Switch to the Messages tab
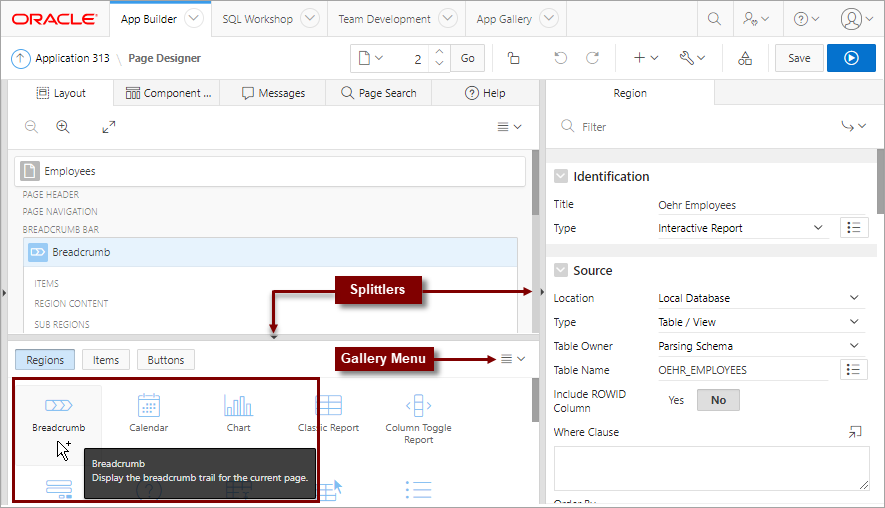885x508 pixels. (x=273, y=93)
